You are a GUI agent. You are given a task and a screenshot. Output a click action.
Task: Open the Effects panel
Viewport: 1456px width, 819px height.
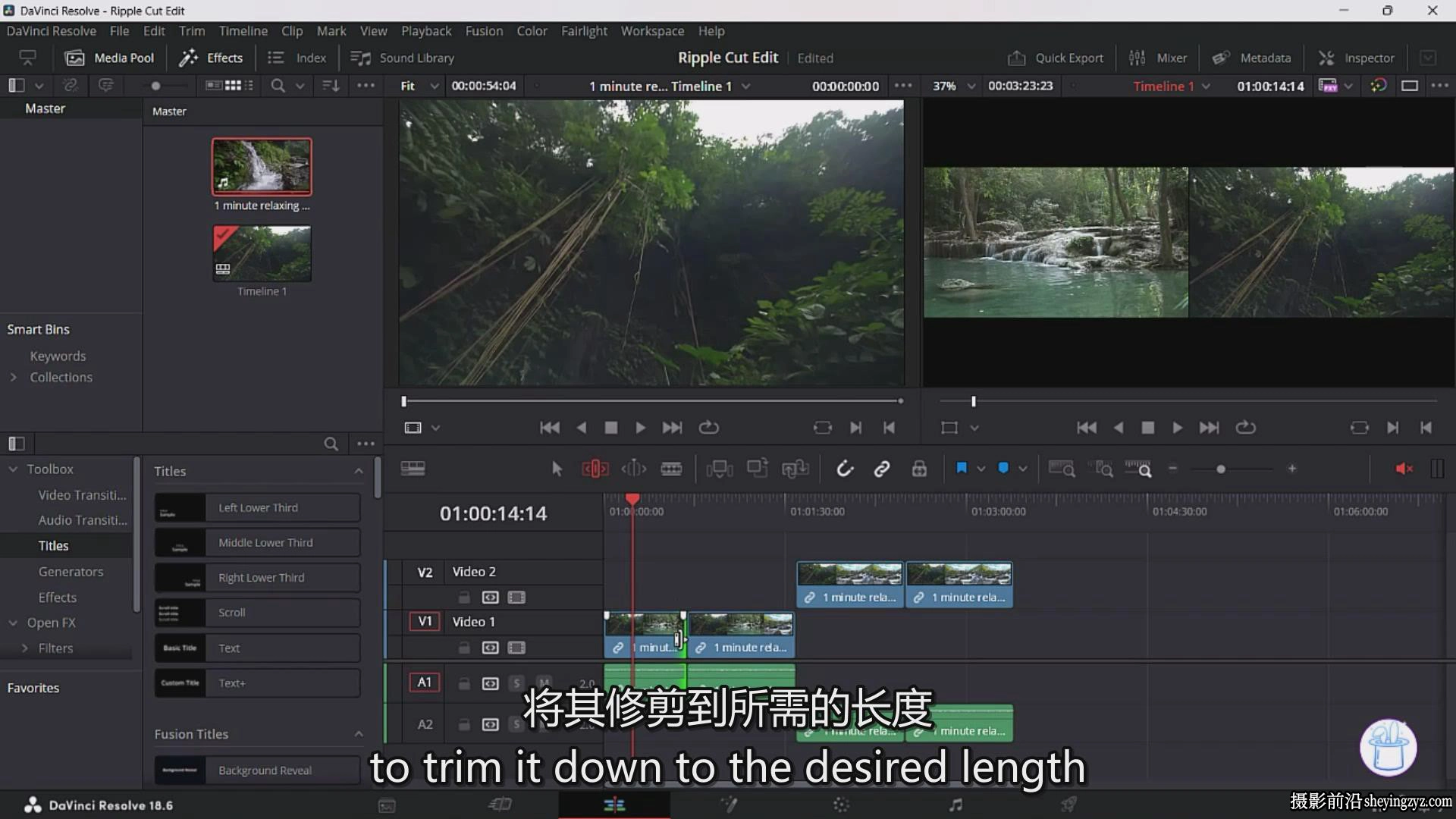(x=211, y=58)
